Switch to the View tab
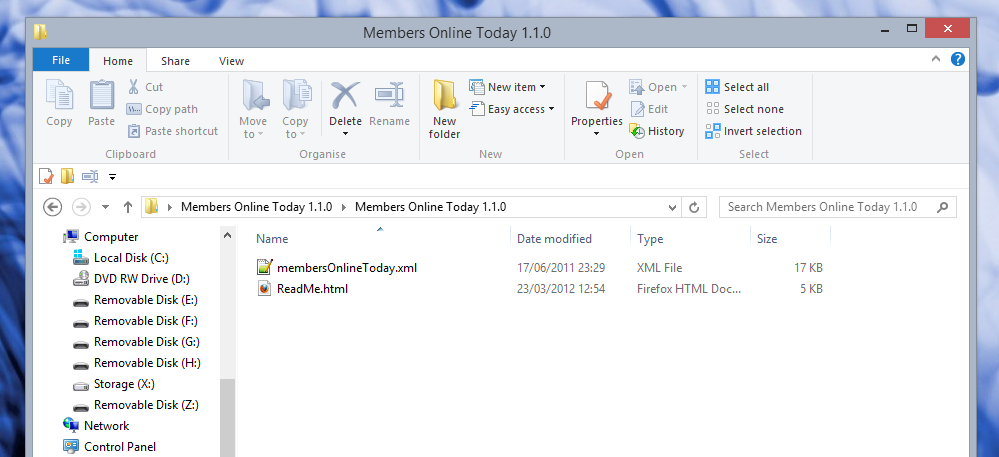Image resolution: width=999 pixels, height=457 pixels. coord(231,61)
